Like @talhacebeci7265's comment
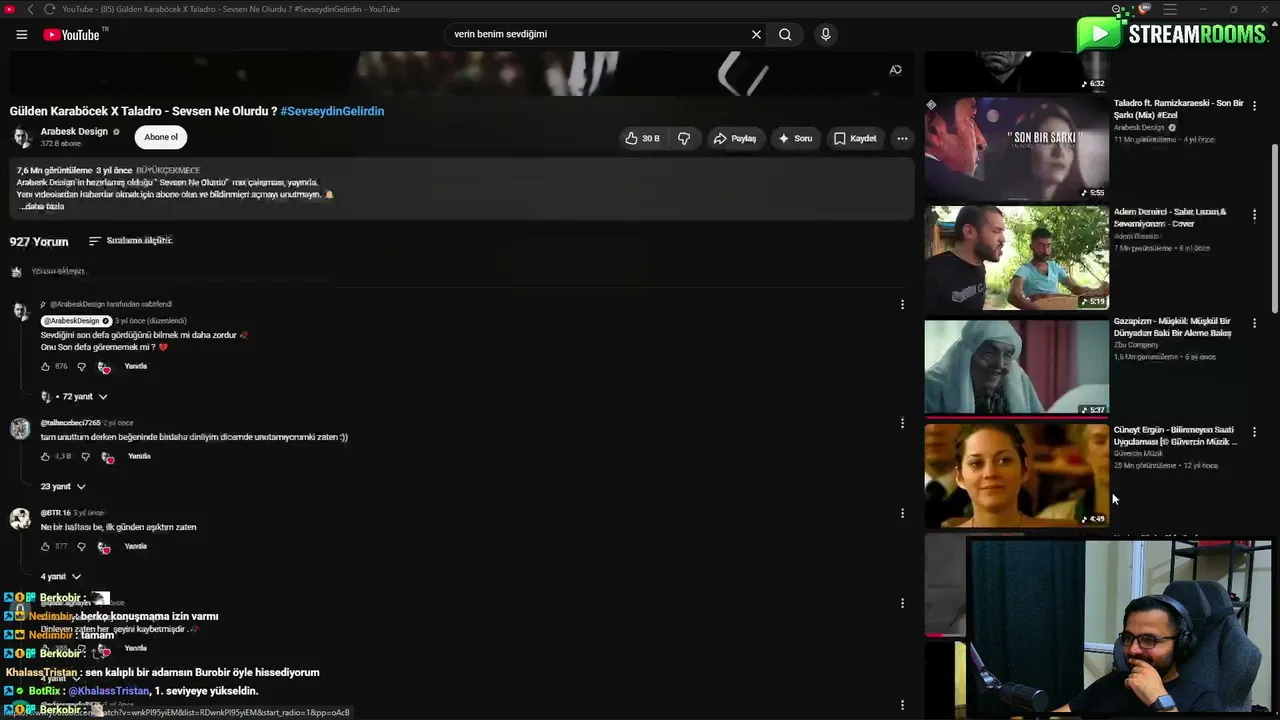This screenshot has height=720, width=1280. 45,457
